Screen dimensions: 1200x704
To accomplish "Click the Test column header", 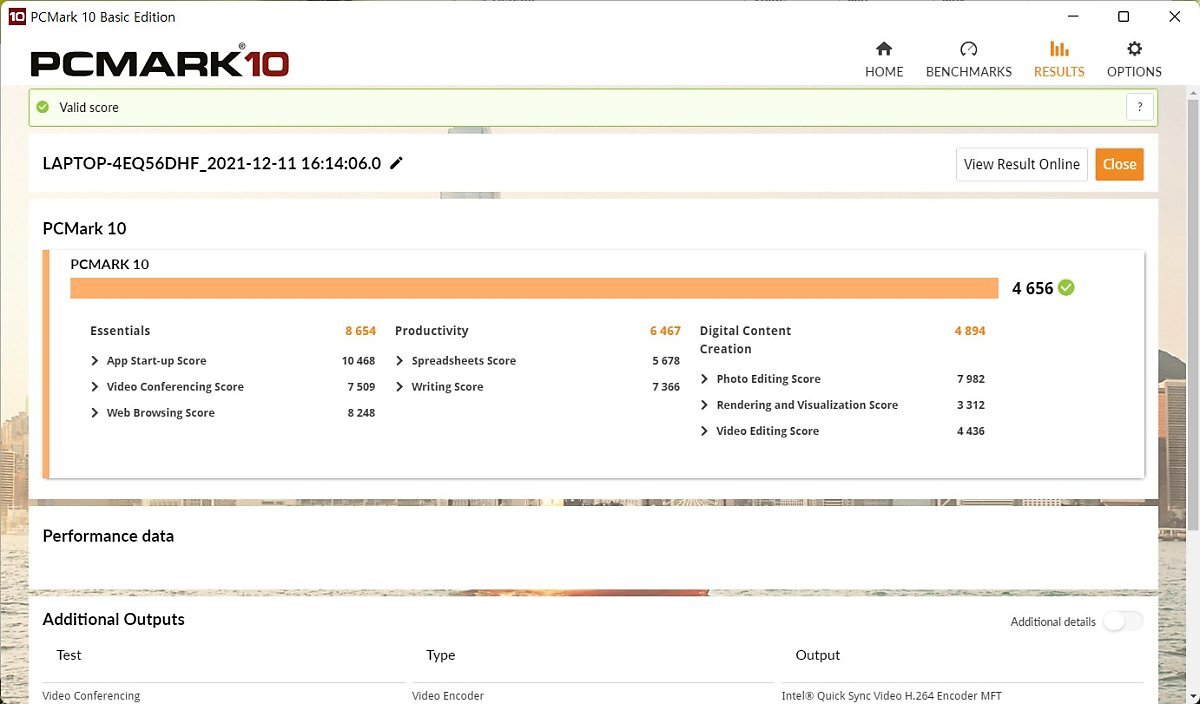I will [x=69, y=655].
